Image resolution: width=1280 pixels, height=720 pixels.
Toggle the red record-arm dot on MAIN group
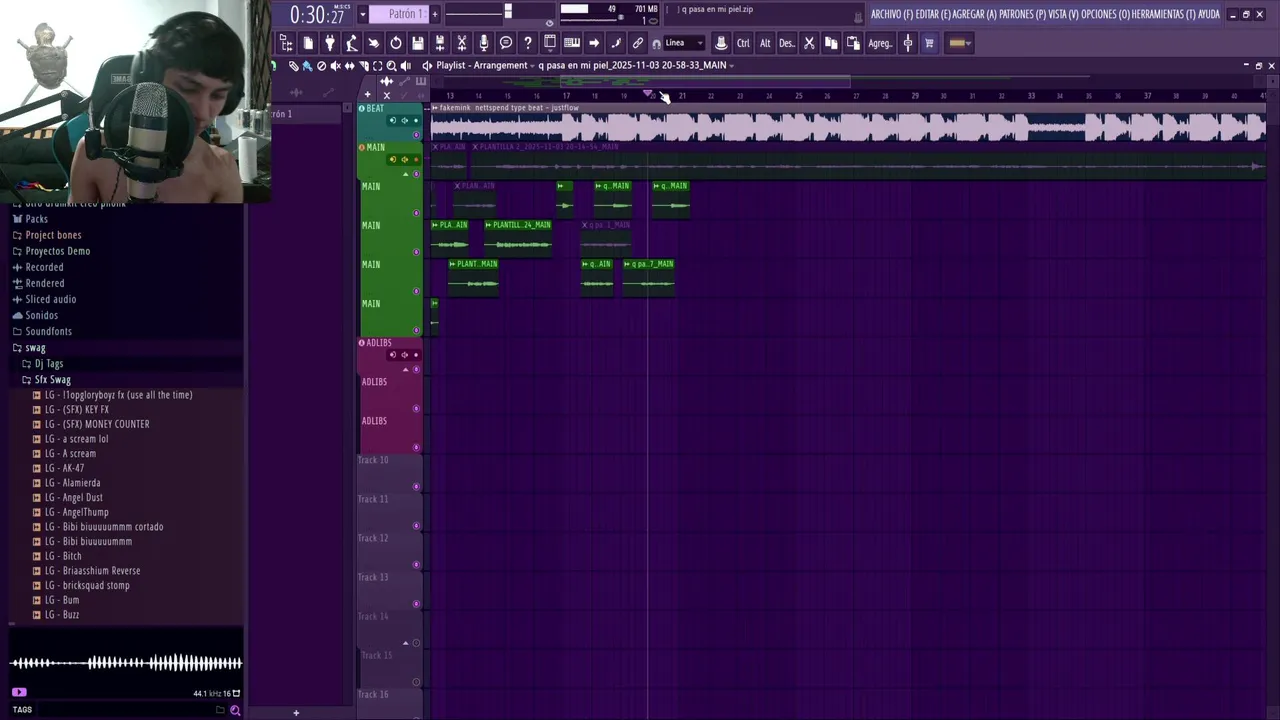tap(416, 159)
